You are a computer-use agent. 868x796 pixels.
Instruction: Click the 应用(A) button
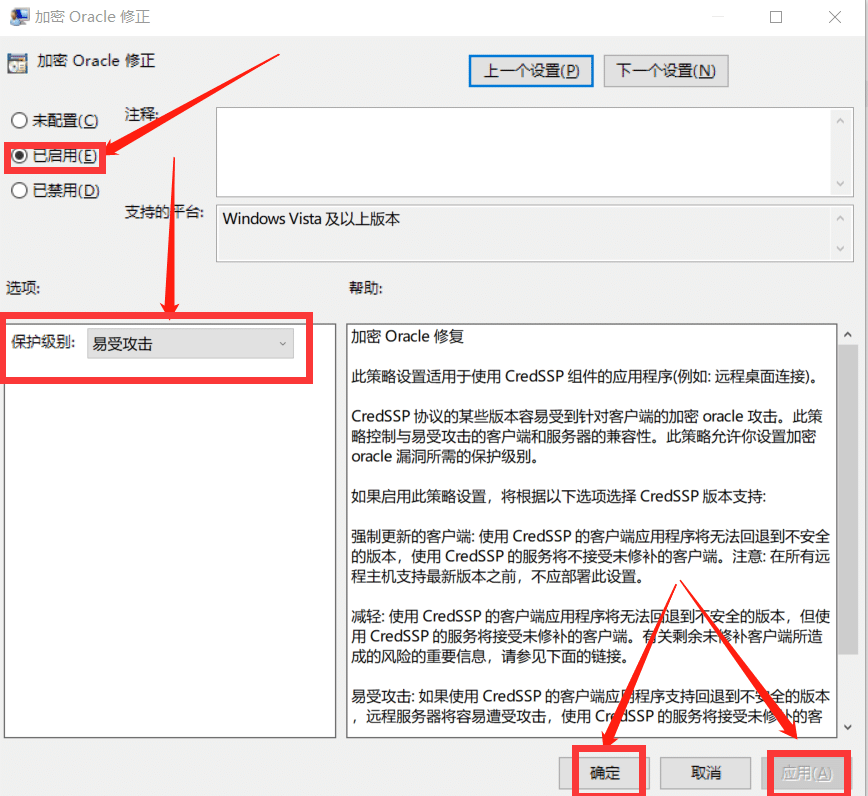(807, 772)
